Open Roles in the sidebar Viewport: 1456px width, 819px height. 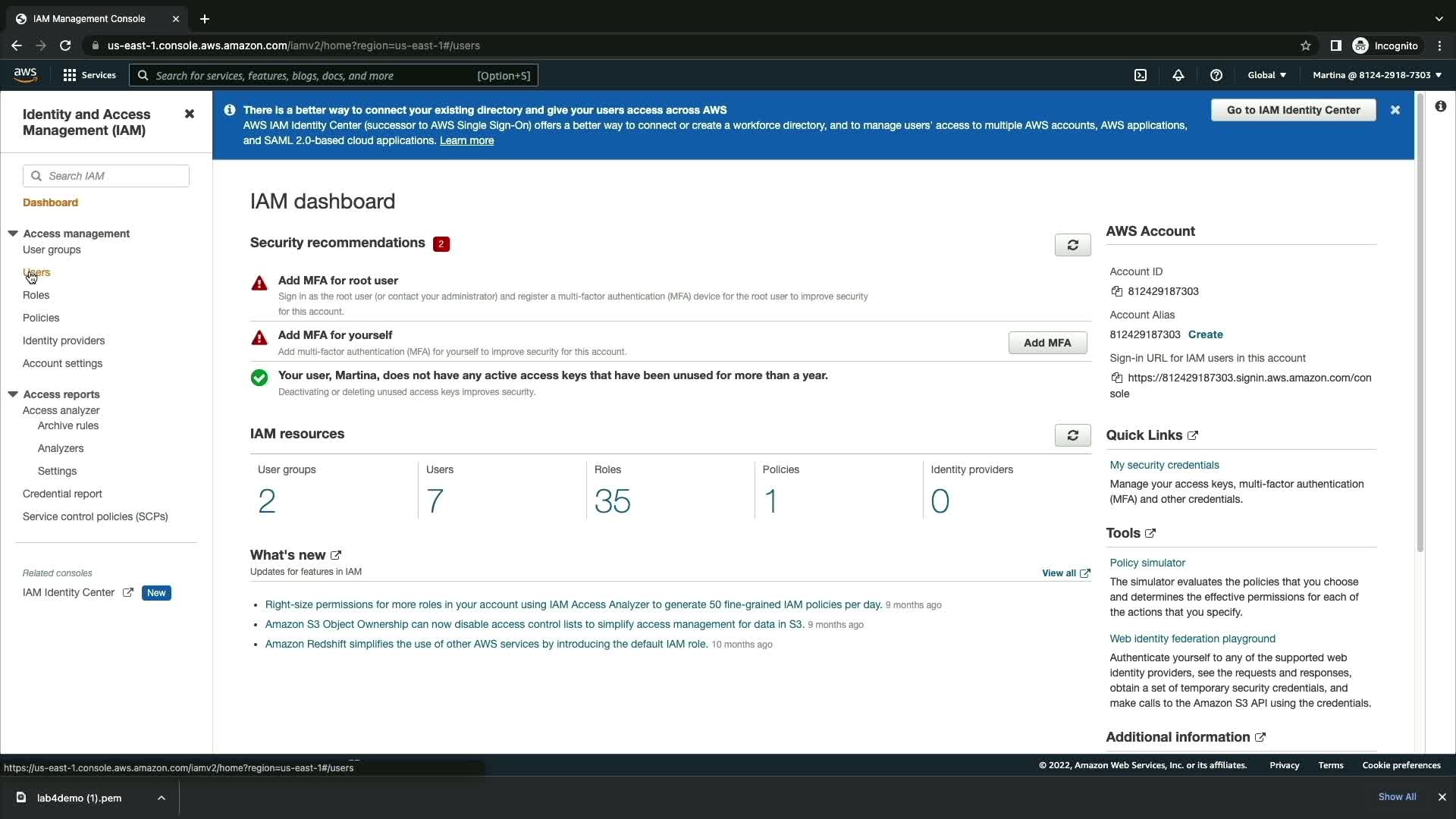tap(36, 295)
